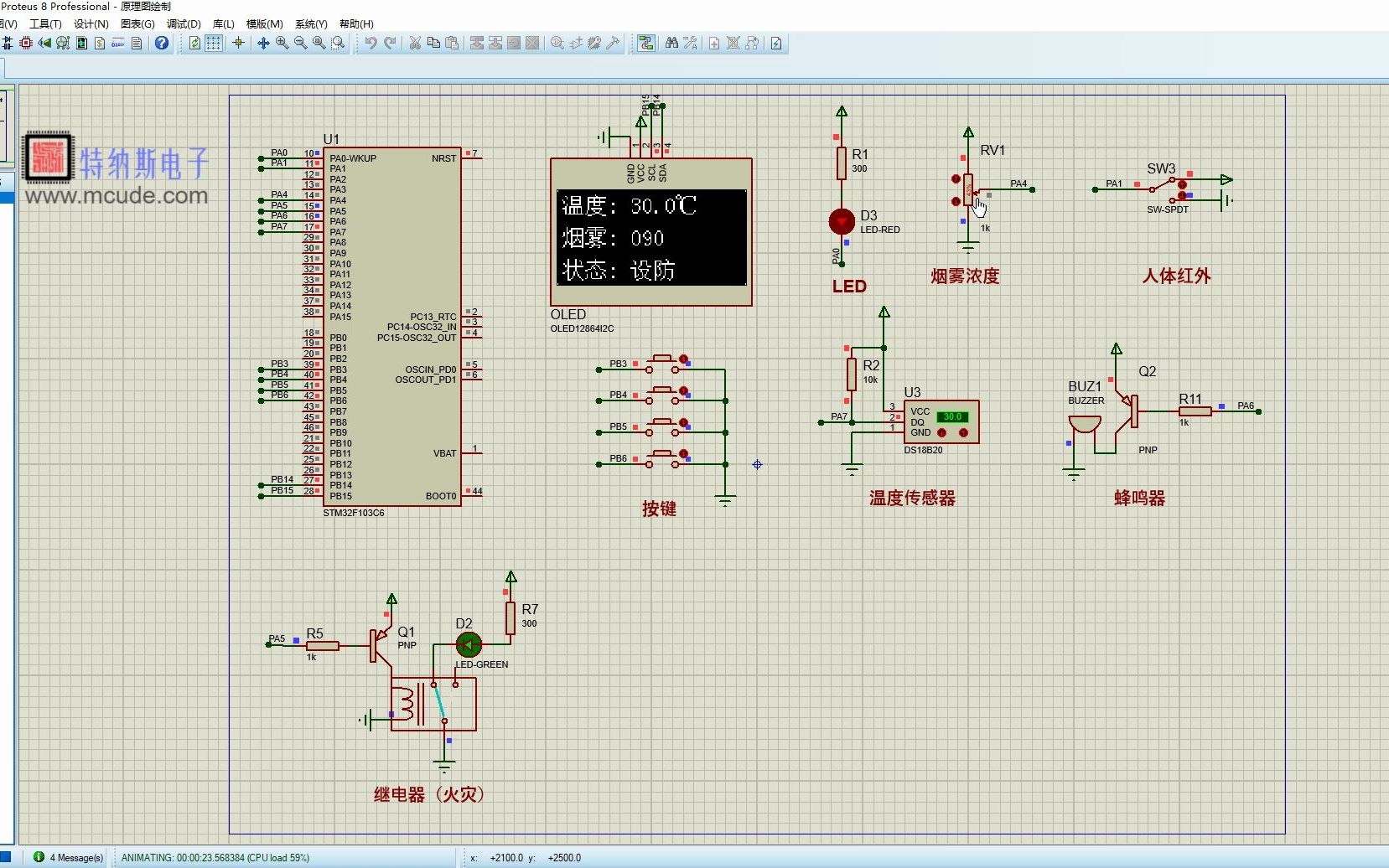Open the Source Code icon
This screenshot has height=868, width=1389.
pos(118,43)
